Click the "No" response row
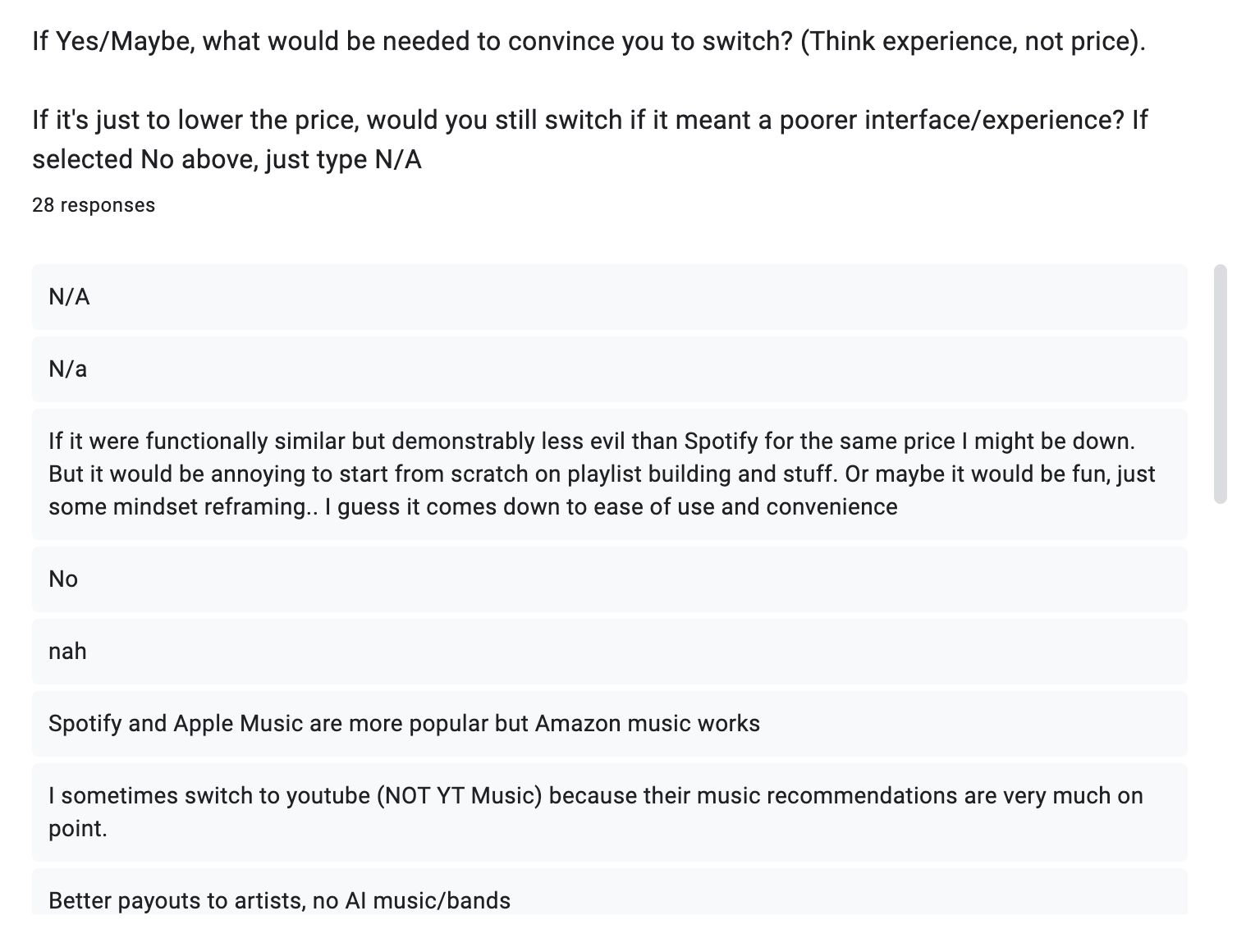 point(609,579)
